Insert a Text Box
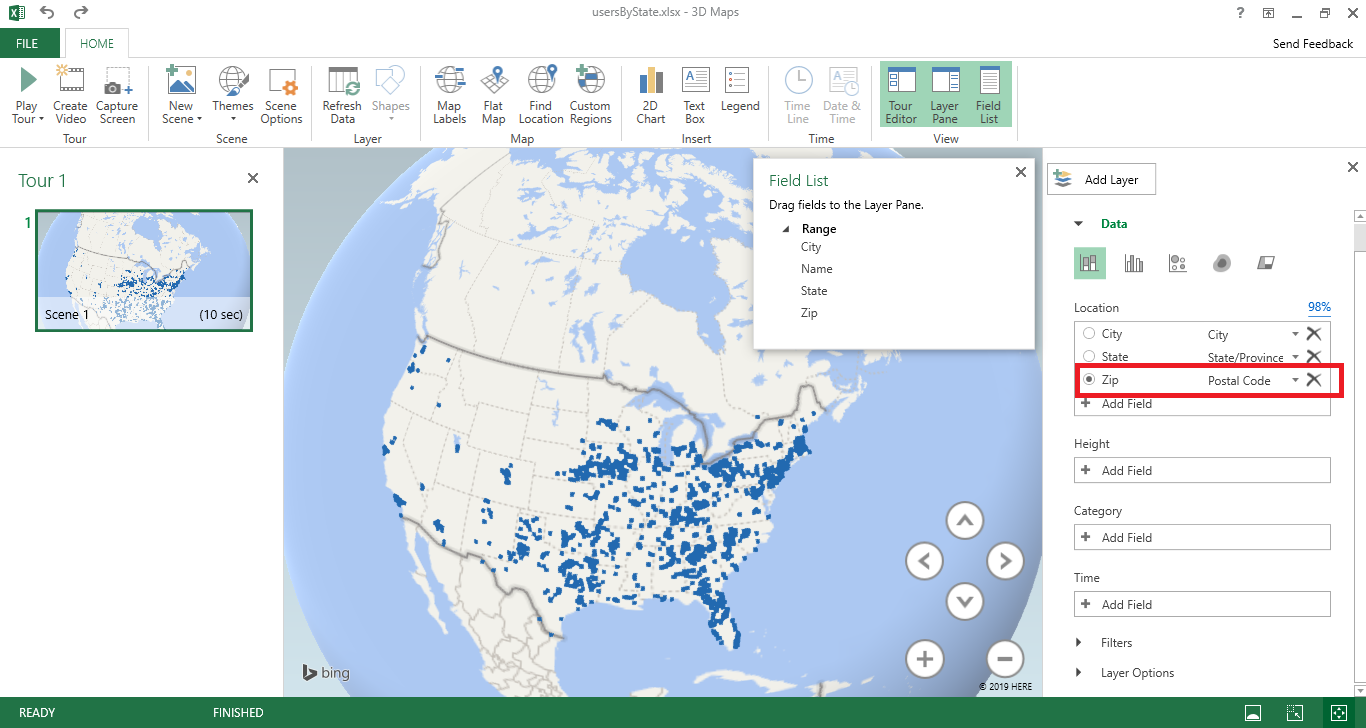 (695, 95)
